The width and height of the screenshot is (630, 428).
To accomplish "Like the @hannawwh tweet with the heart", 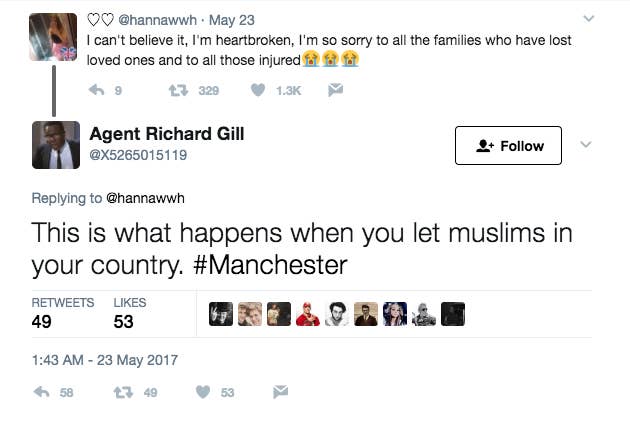I will [x=257, y=90].
